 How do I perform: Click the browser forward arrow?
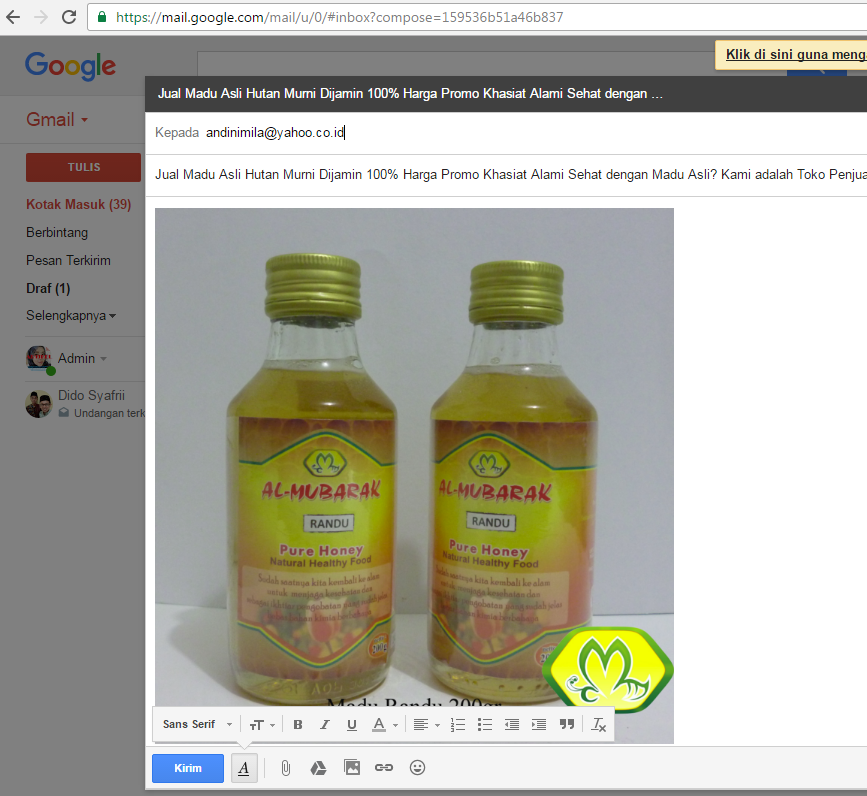coord(41,17)
